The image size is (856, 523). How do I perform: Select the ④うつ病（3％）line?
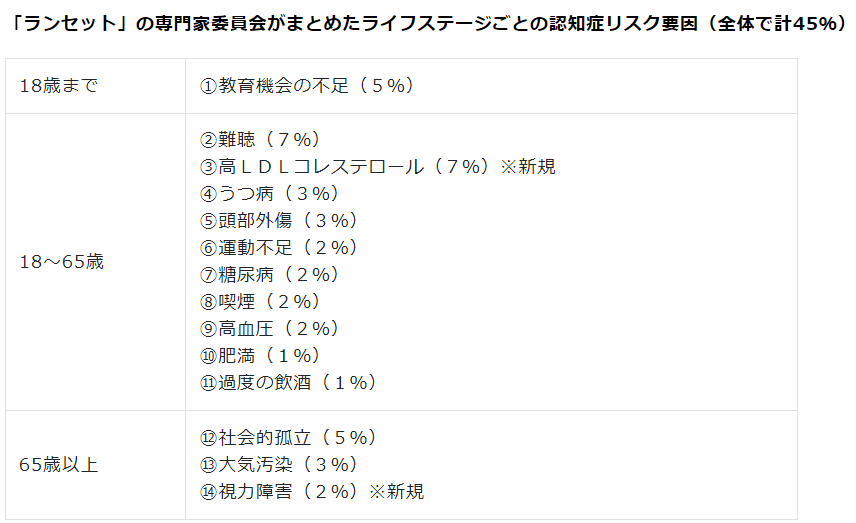[270, 194]
